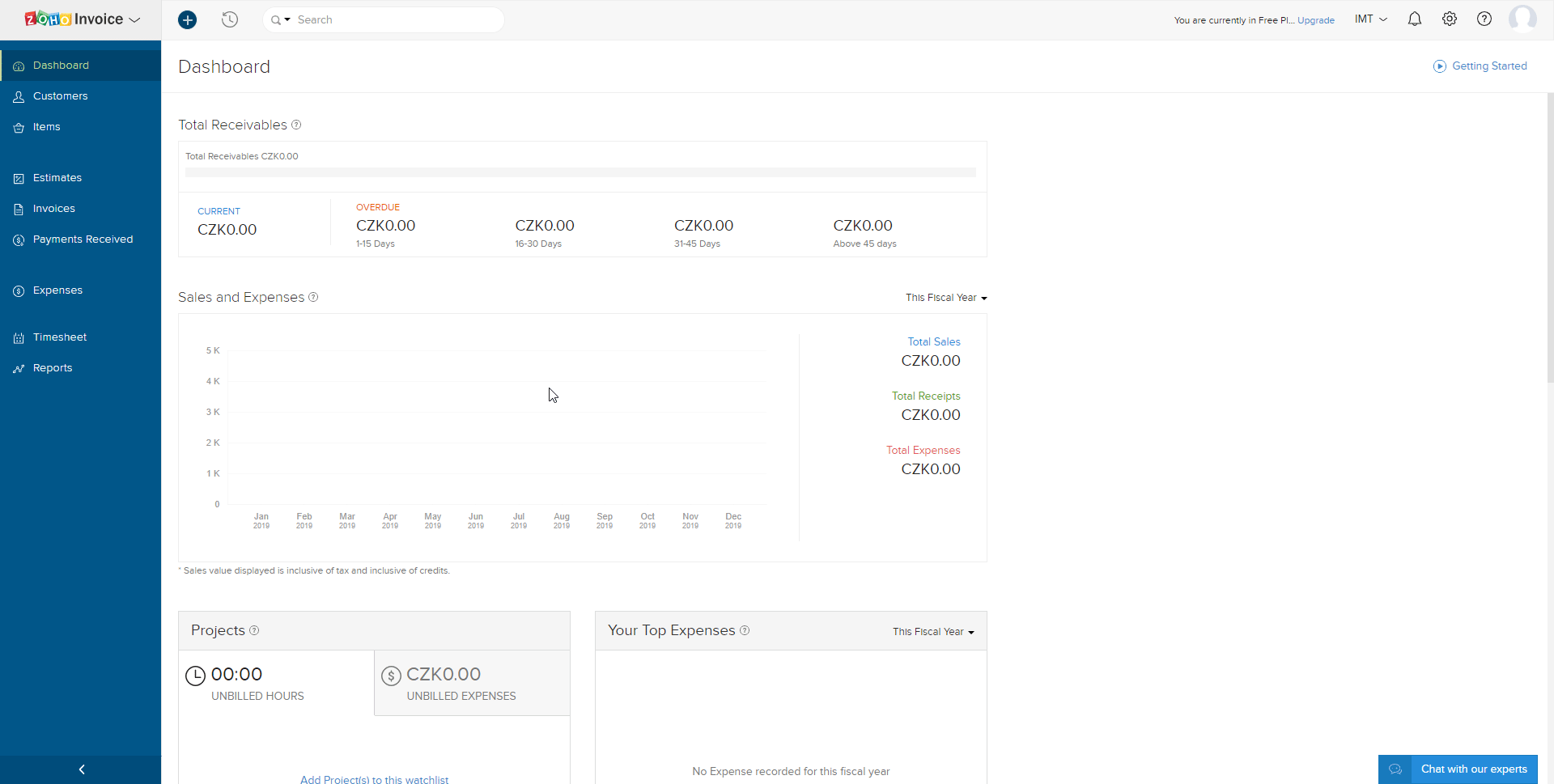This screenshot has height=784, width=1554.
Task: Click the quick create plus icon
Action: pyautogui.click(x=187, y=19)
